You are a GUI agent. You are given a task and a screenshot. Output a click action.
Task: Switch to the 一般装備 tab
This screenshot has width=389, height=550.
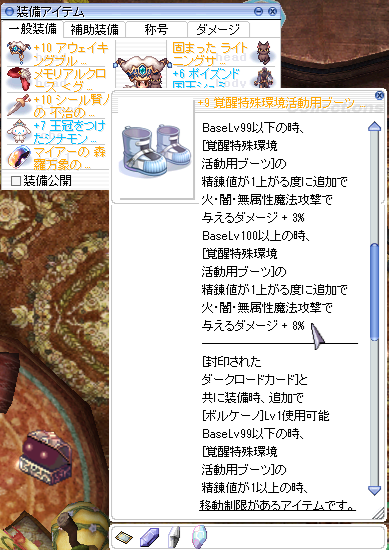[32, 29]
